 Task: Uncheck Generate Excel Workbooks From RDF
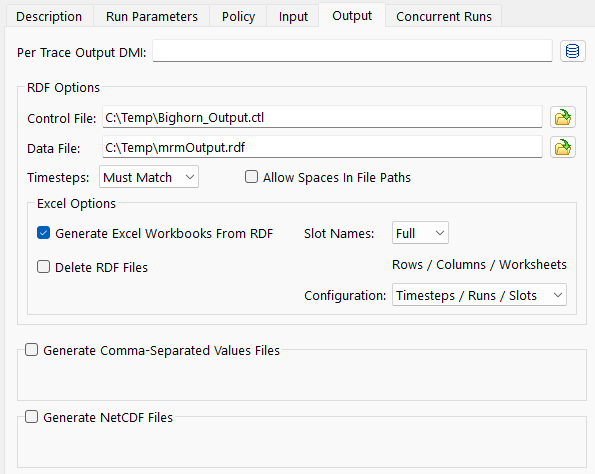click(x=43, y=233)
